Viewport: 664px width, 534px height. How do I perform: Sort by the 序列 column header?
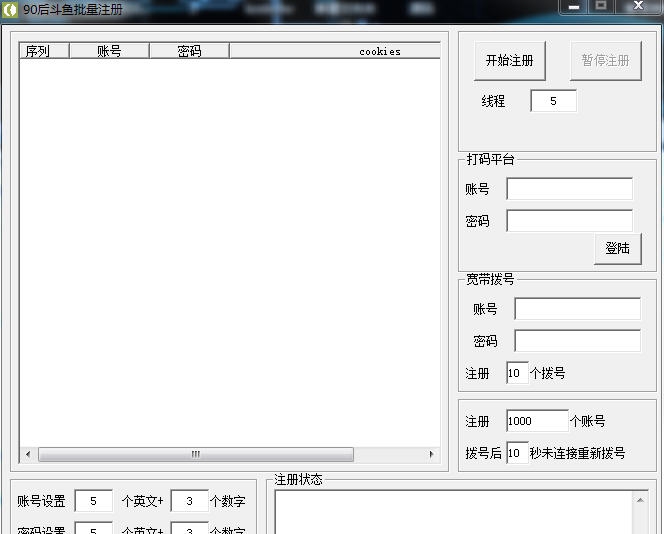(x=44, y=51)
